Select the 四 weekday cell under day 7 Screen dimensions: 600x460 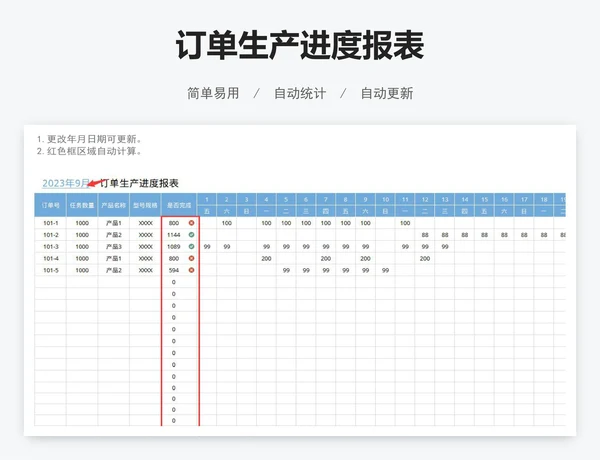326,211
